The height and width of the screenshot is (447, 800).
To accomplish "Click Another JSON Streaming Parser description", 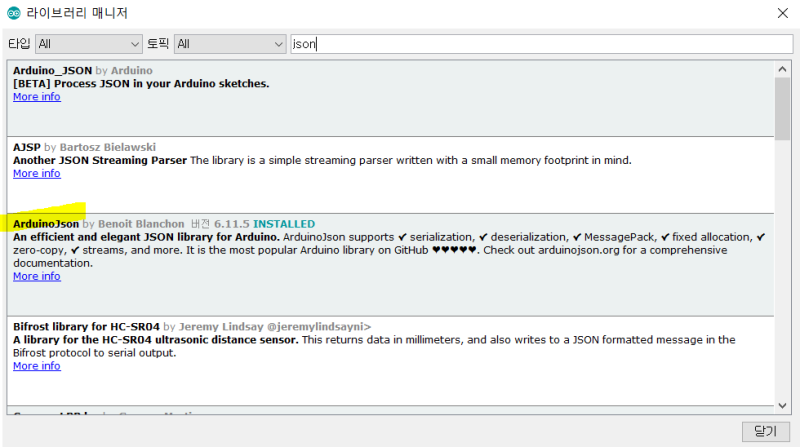I will coord(100,160).
